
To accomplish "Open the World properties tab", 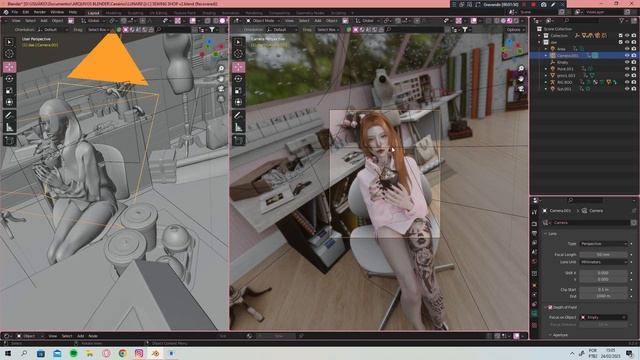I will 534,263.
